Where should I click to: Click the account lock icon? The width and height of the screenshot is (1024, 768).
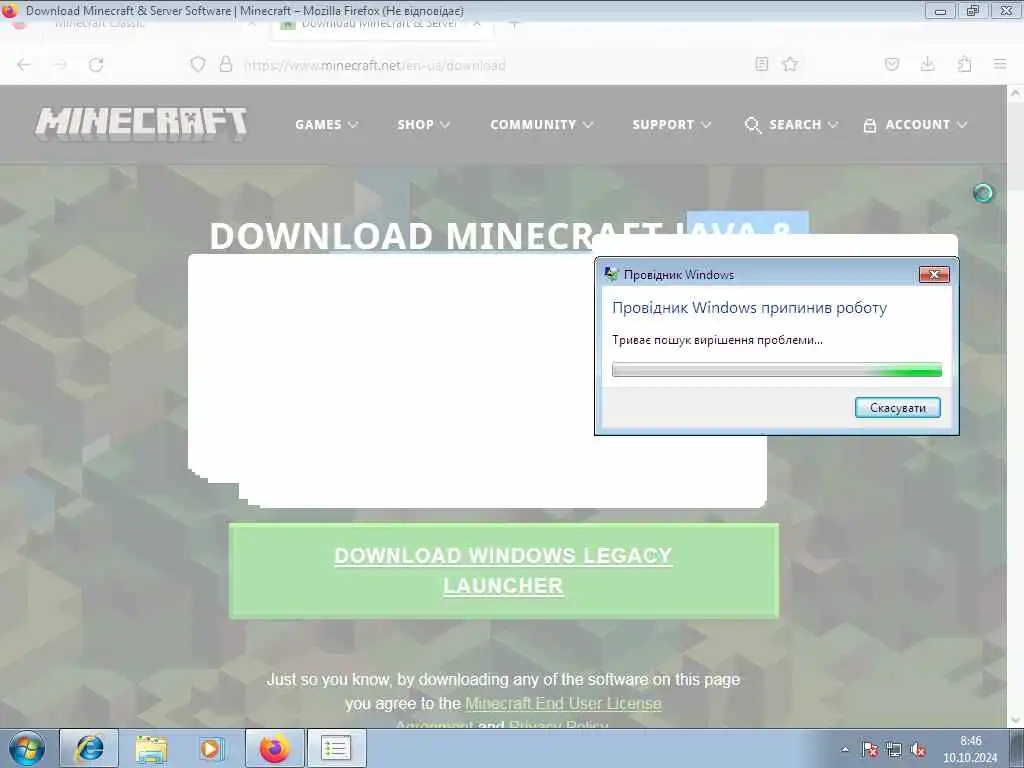(x=869, y=125)
